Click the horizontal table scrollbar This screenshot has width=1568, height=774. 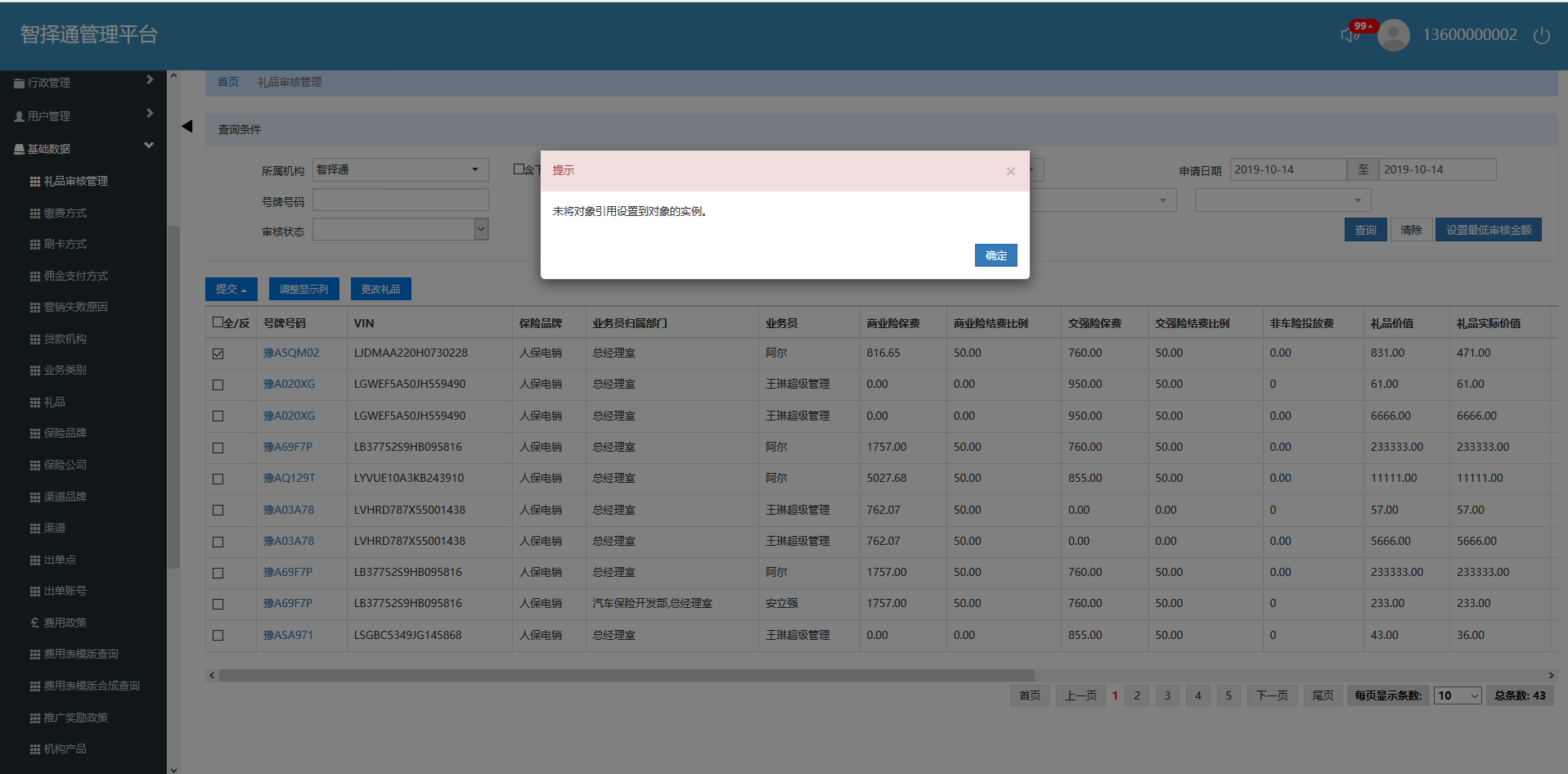(626, 675)
